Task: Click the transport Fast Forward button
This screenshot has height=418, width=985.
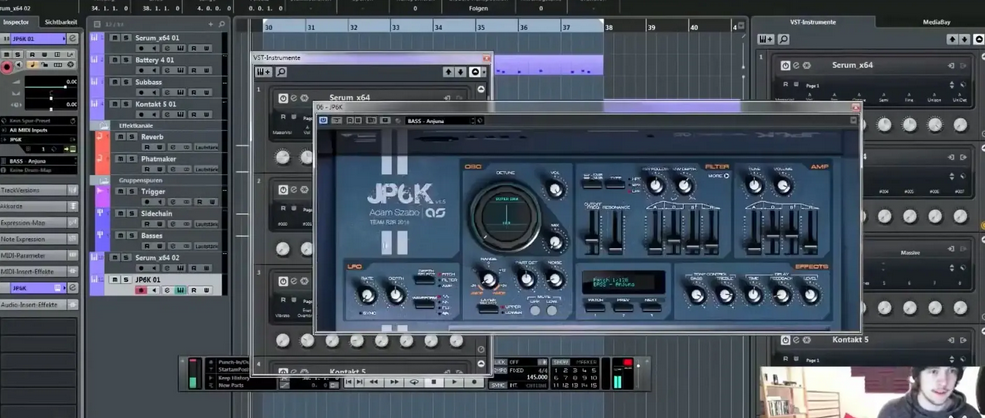Action: click(x=394, y=382)
